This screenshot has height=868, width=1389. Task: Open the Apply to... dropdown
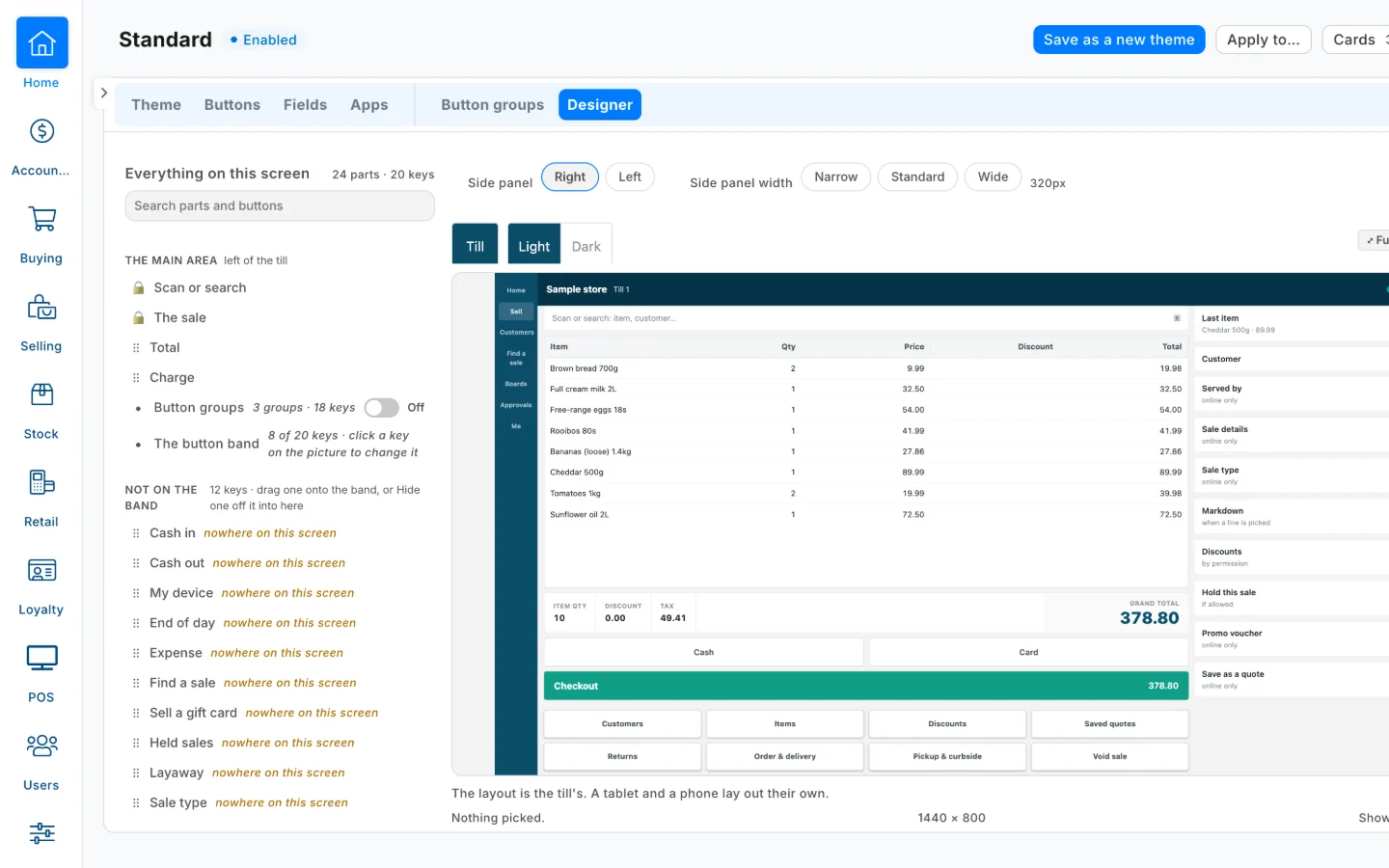tap(1264, 40)
